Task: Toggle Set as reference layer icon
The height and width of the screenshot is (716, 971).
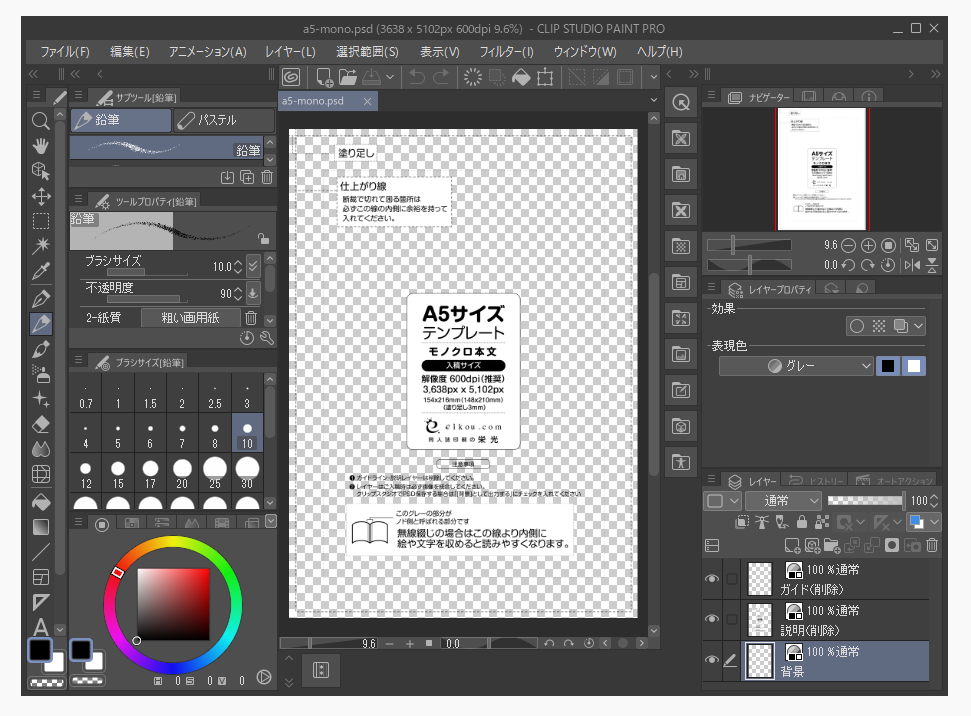Action: (762, 522)
